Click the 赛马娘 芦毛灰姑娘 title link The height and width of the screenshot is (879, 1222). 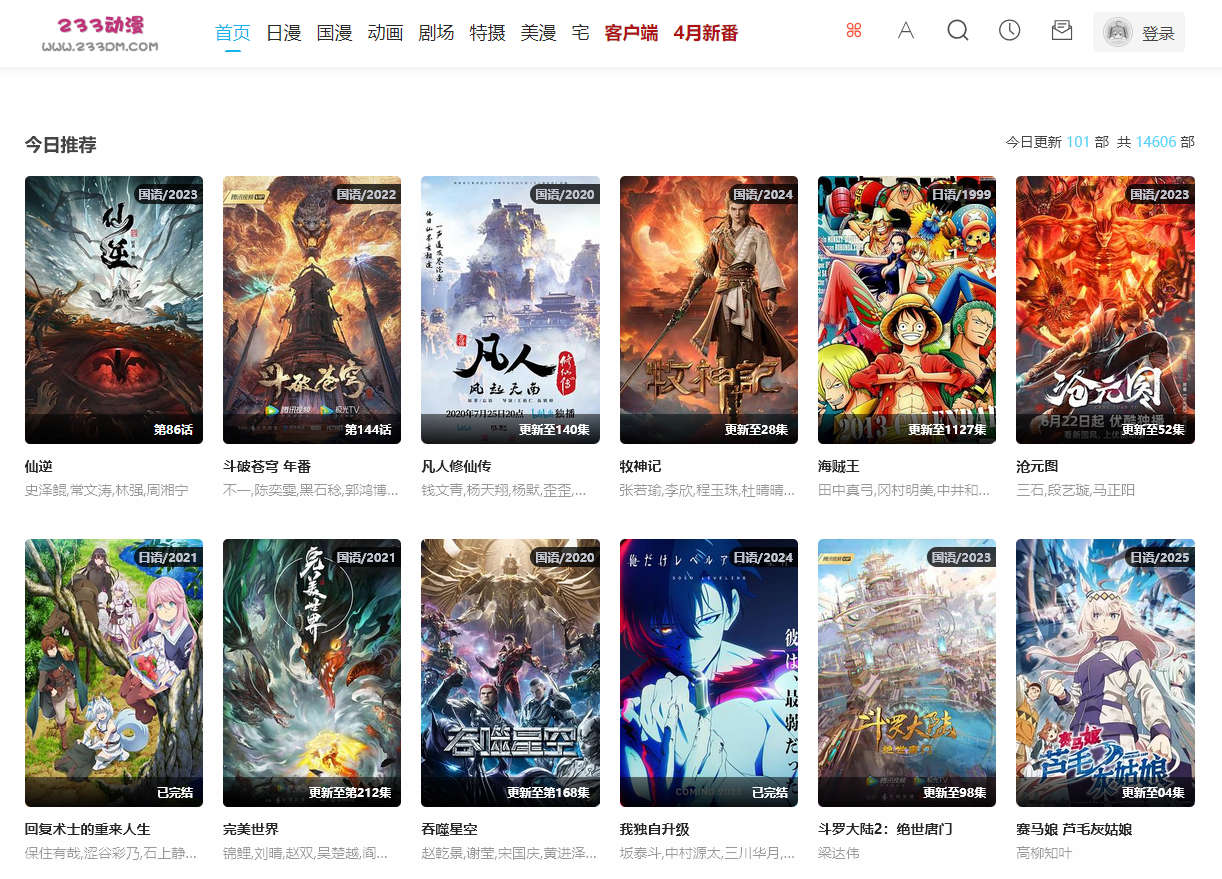click(1074, 829)
